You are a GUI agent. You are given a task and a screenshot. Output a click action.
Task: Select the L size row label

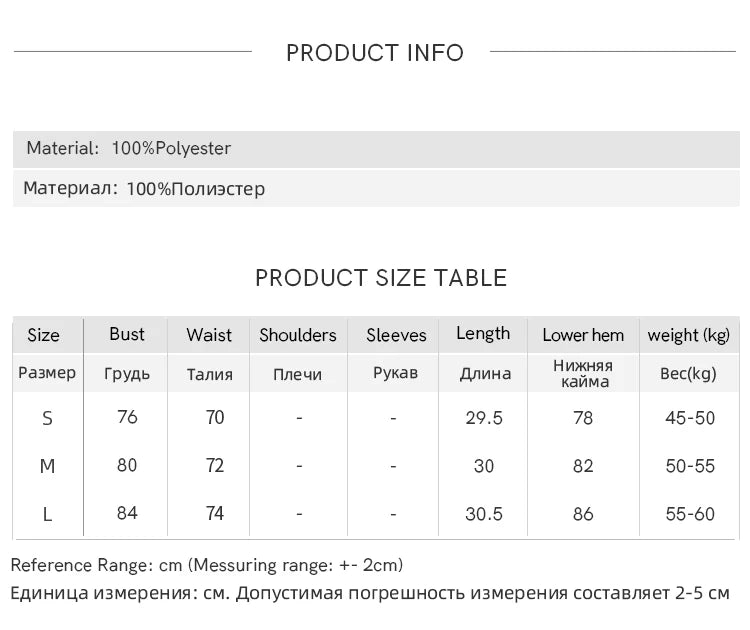click(47, 514)
